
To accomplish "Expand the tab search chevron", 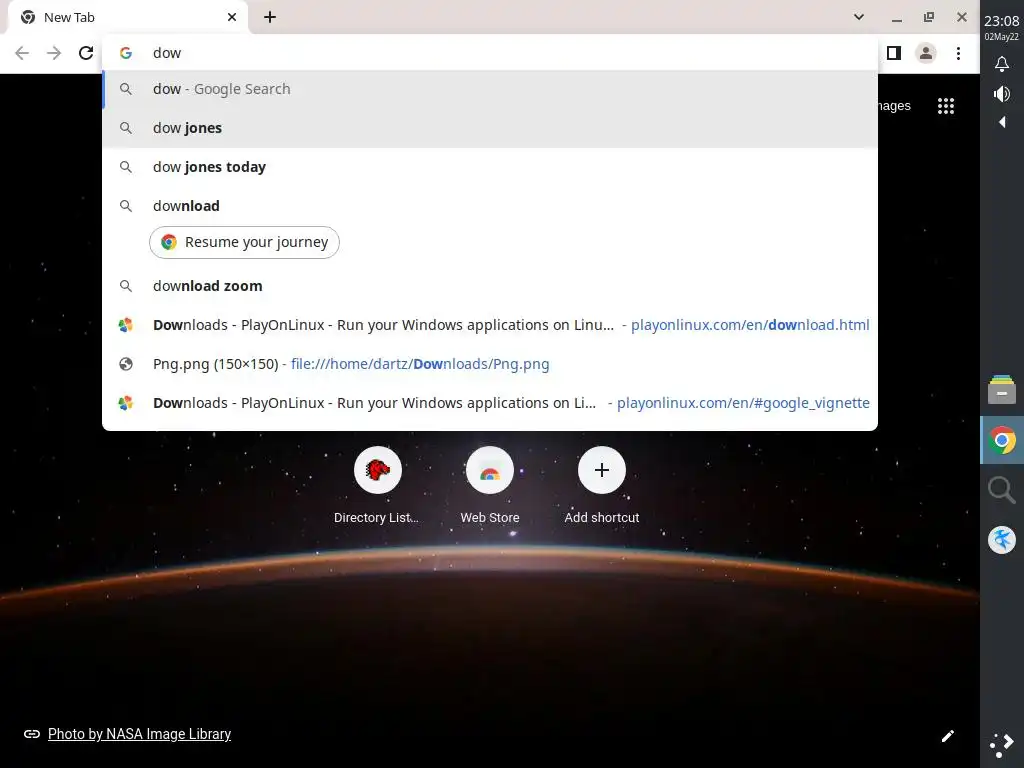I will [859, 17].
